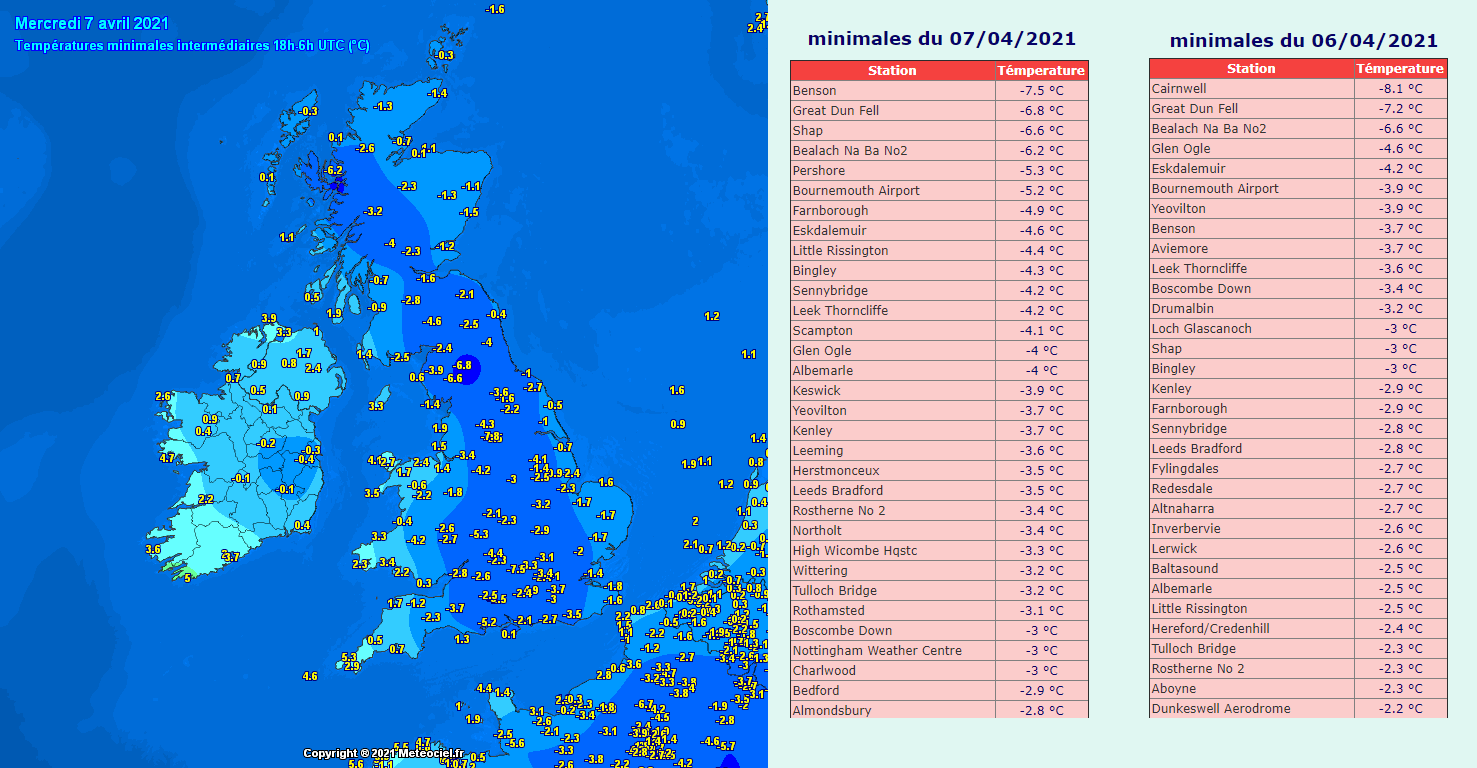Select the 'Baltasound' station cell
The width and height of the screenshot is (1477, 768).
coord(1252,568)
